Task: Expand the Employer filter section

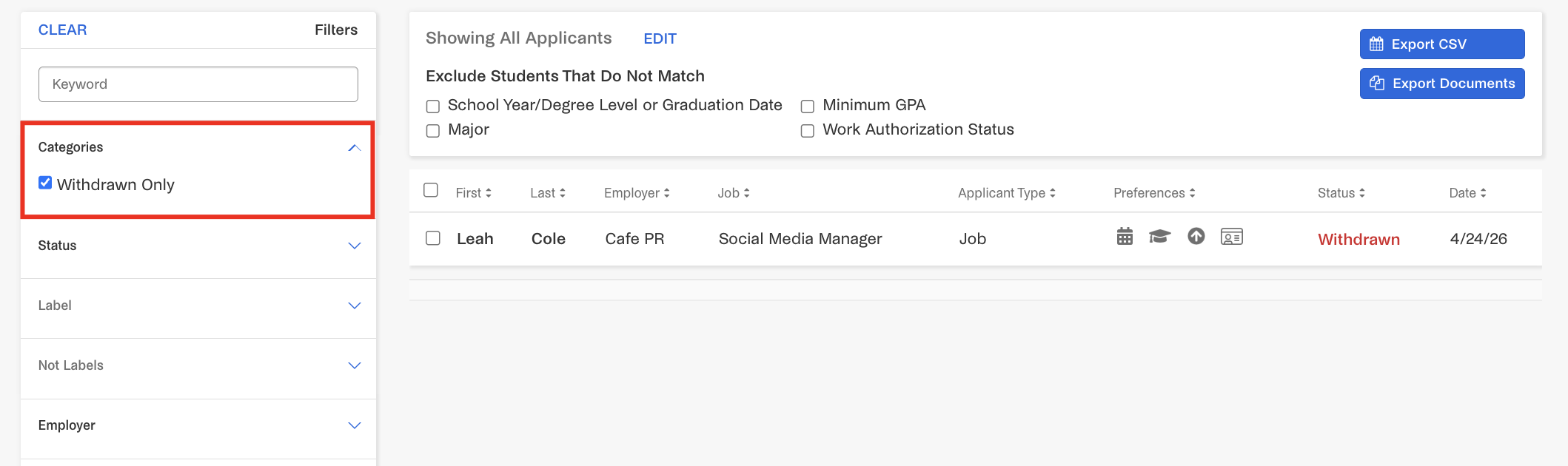Action: pyautogui.click(x=355, y=425)
